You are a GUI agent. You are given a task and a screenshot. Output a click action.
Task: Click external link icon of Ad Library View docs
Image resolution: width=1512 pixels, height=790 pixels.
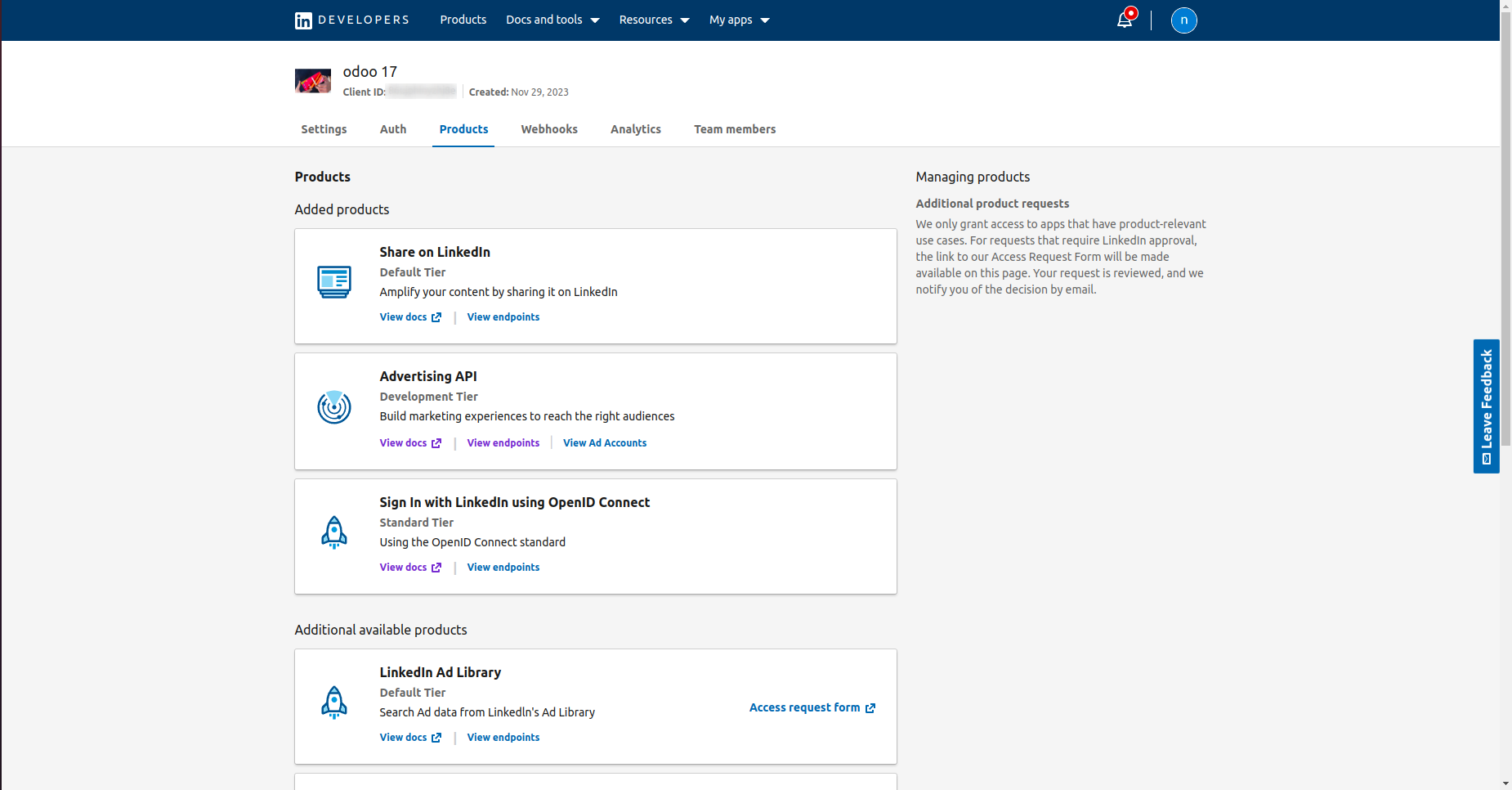pyautogui.click(x=436, y=738)
